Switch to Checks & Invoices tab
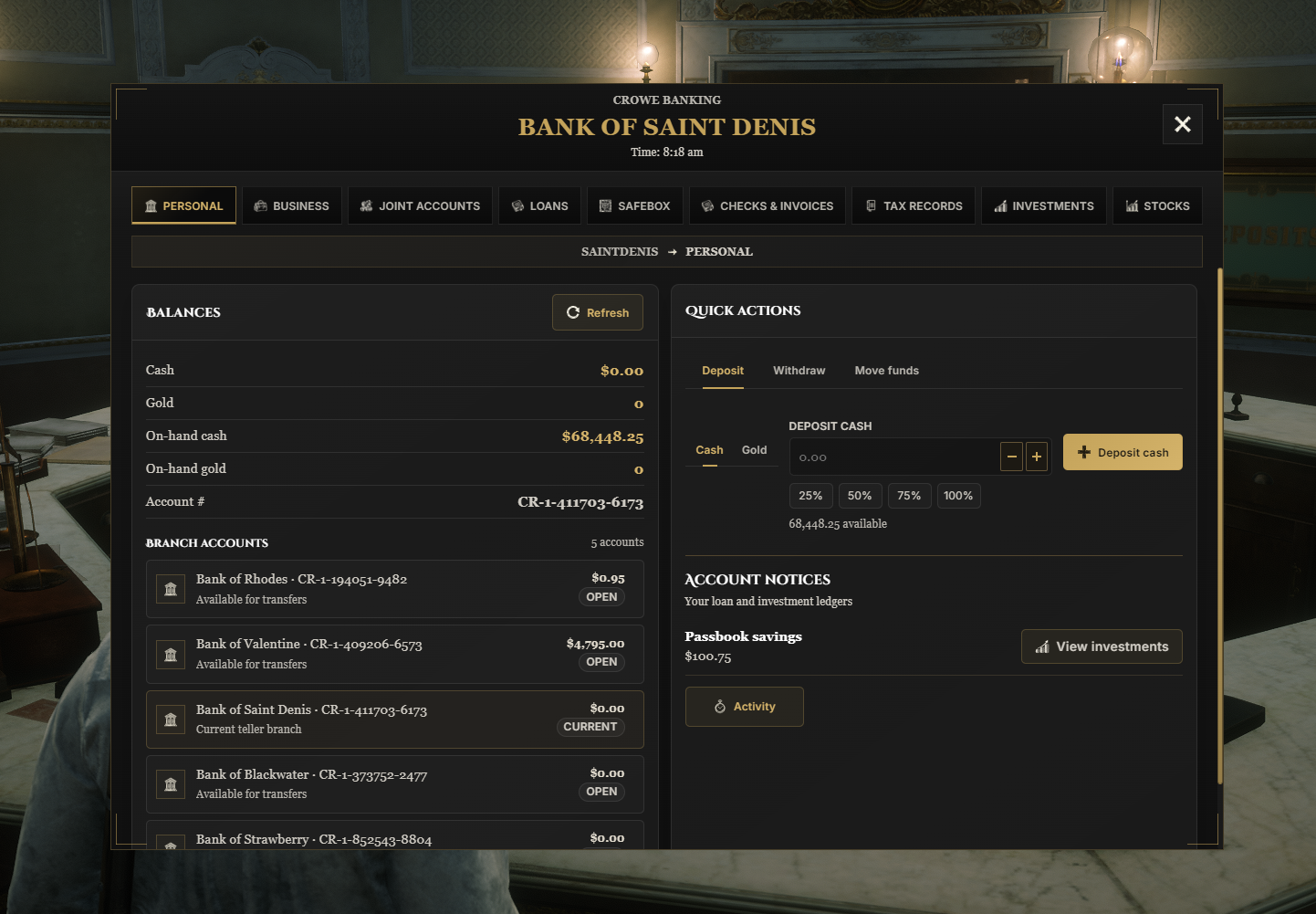Viewport: 1316px width, 914px height. pyautogui.click(x=768, y=205)
